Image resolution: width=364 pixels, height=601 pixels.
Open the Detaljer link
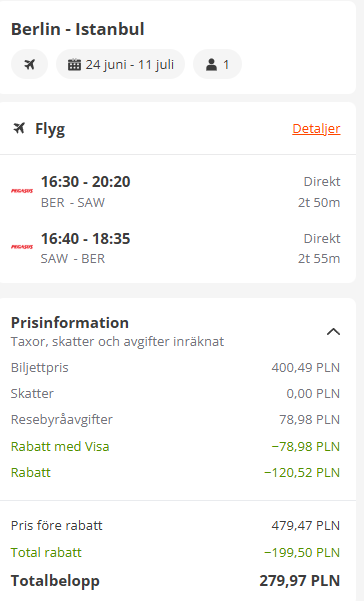[x=316, y=128]
